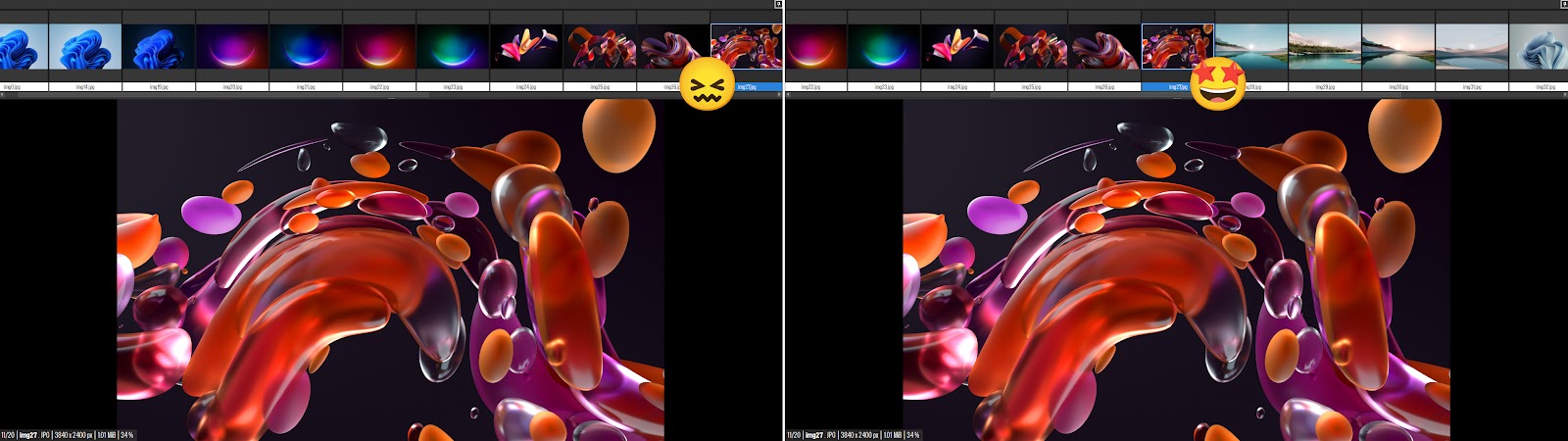Image resolution: width=1568 pixels, height=441 pixels.
Task: Click img29.jpg filename label in right filmstrip
Action: point(1325,87)
